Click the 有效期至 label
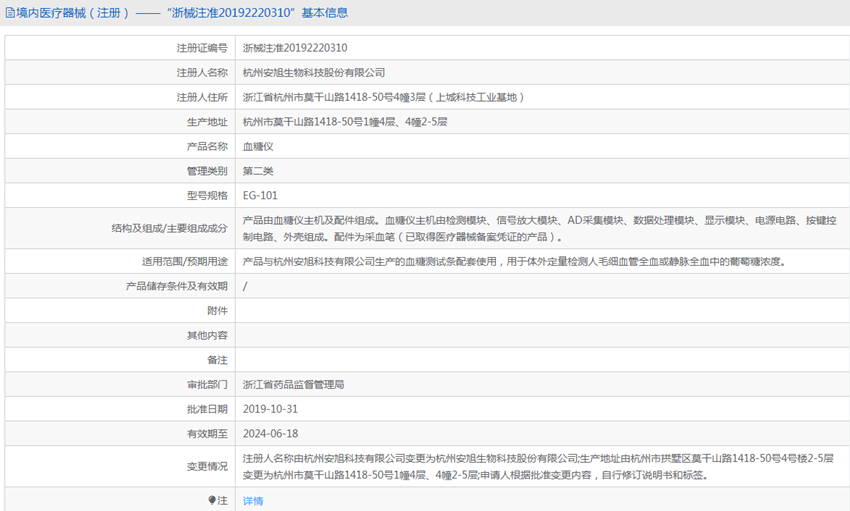Screen dimensions: 850x511 [207, 434]
